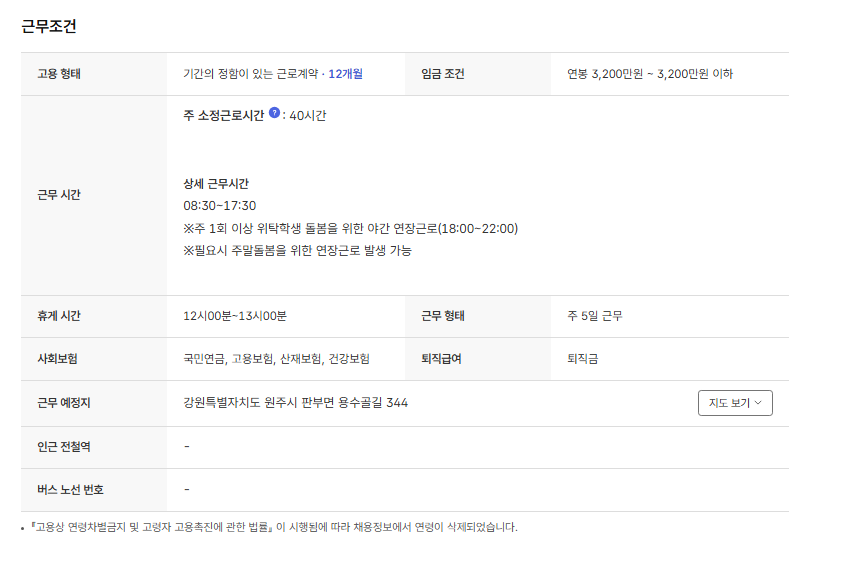This screenshot has width=866, height=571.
Task: Click the blue 12개월 contract period text
Action: (x=345, y=74)
